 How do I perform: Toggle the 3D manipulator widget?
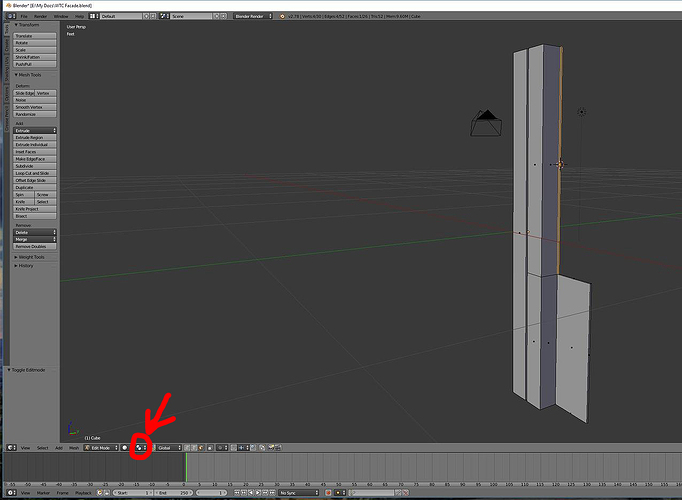tap(154, 447)
